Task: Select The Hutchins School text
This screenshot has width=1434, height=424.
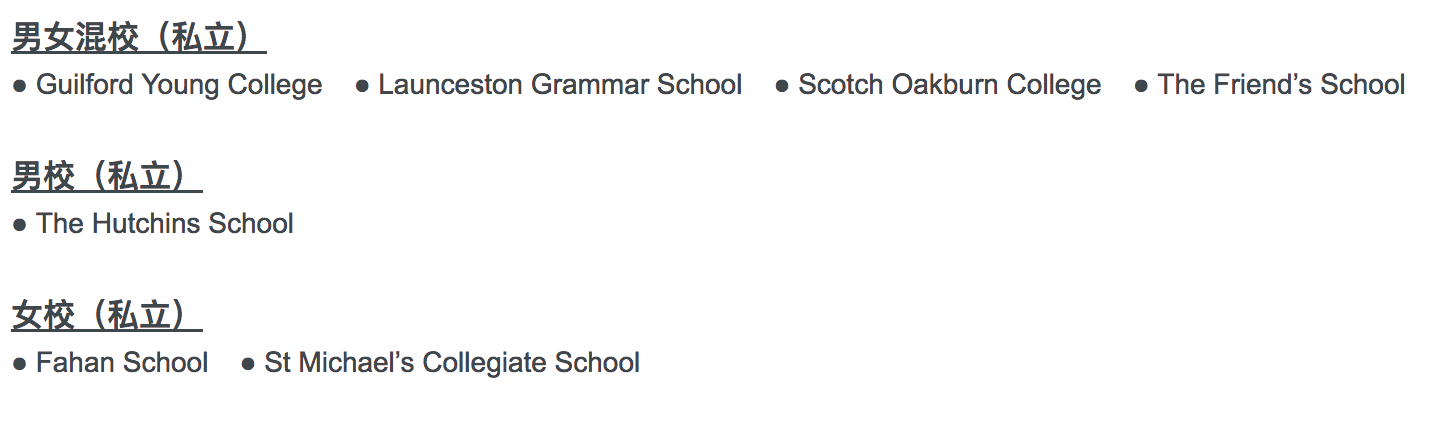Action: coord(165,223)
